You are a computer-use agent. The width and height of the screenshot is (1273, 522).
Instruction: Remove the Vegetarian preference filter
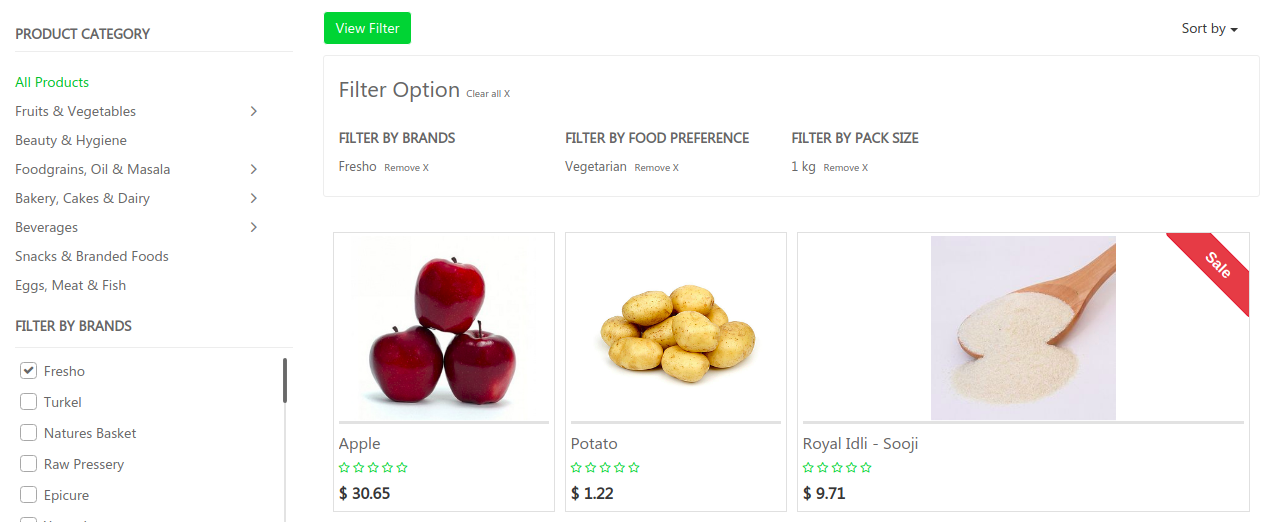656,168
